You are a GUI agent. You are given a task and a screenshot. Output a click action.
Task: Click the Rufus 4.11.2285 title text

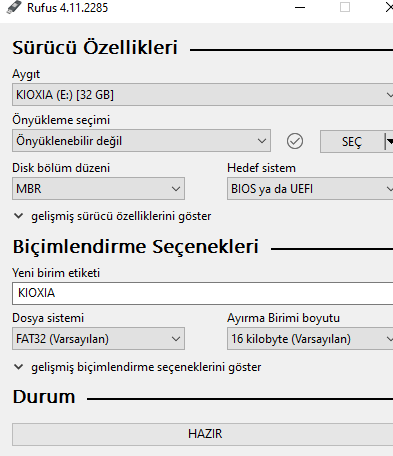pos(68,8)
